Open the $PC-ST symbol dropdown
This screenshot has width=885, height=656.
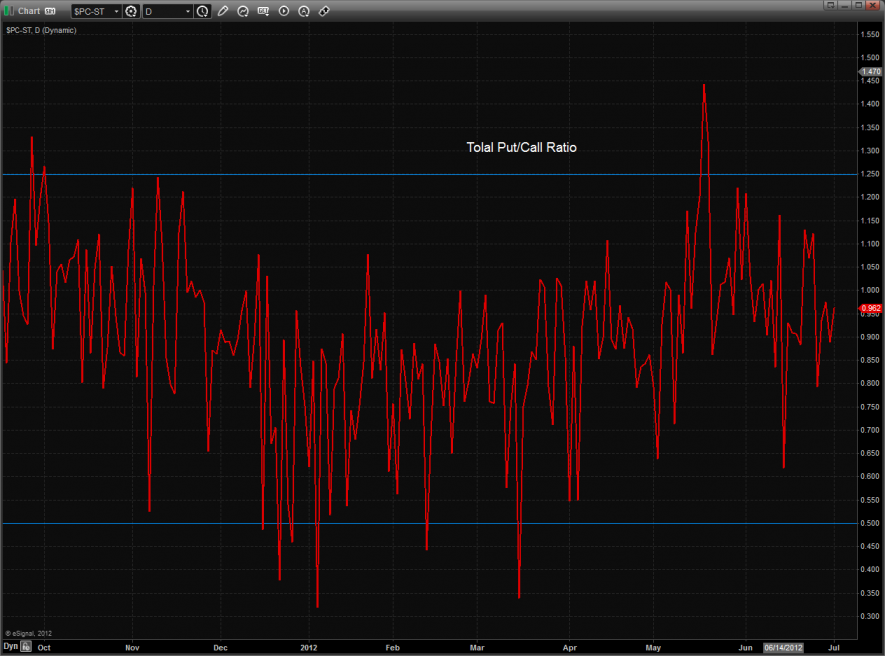(x=114, y=11)
